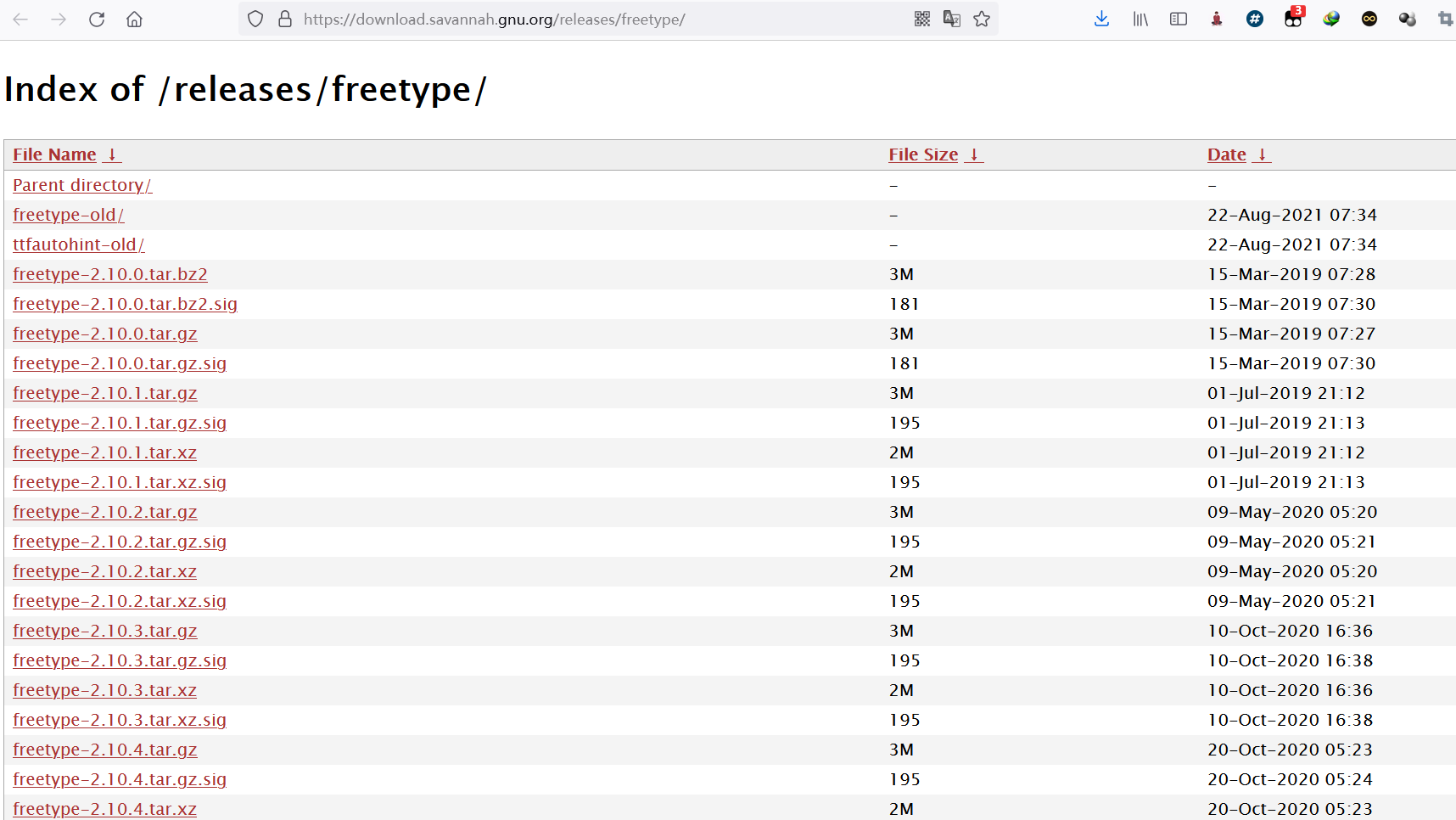
Task: Select the date 01-Jul-2019 21:13 for freetype-2.10.1.tar.gz.sig
Action: pyautogui.click(x=1286, y=423)
